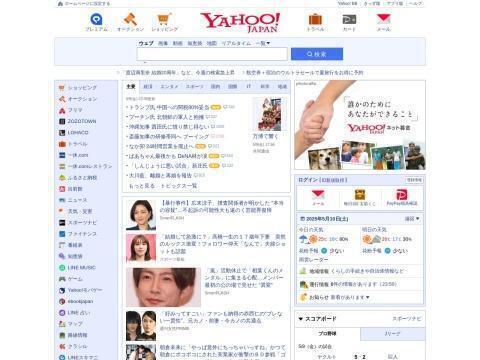
Task: Click the ニュース sidebar icon
Action: [x=62, y=200]
